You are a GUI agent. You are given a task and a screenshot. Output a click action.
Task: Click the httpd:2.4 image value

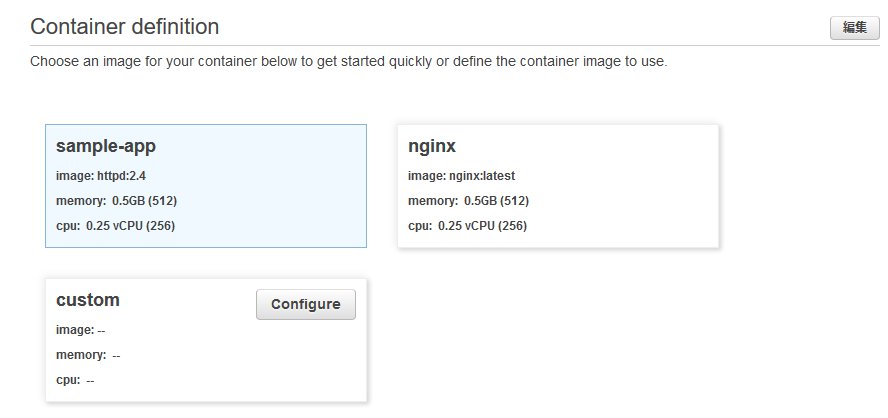(x=121, y=176)
